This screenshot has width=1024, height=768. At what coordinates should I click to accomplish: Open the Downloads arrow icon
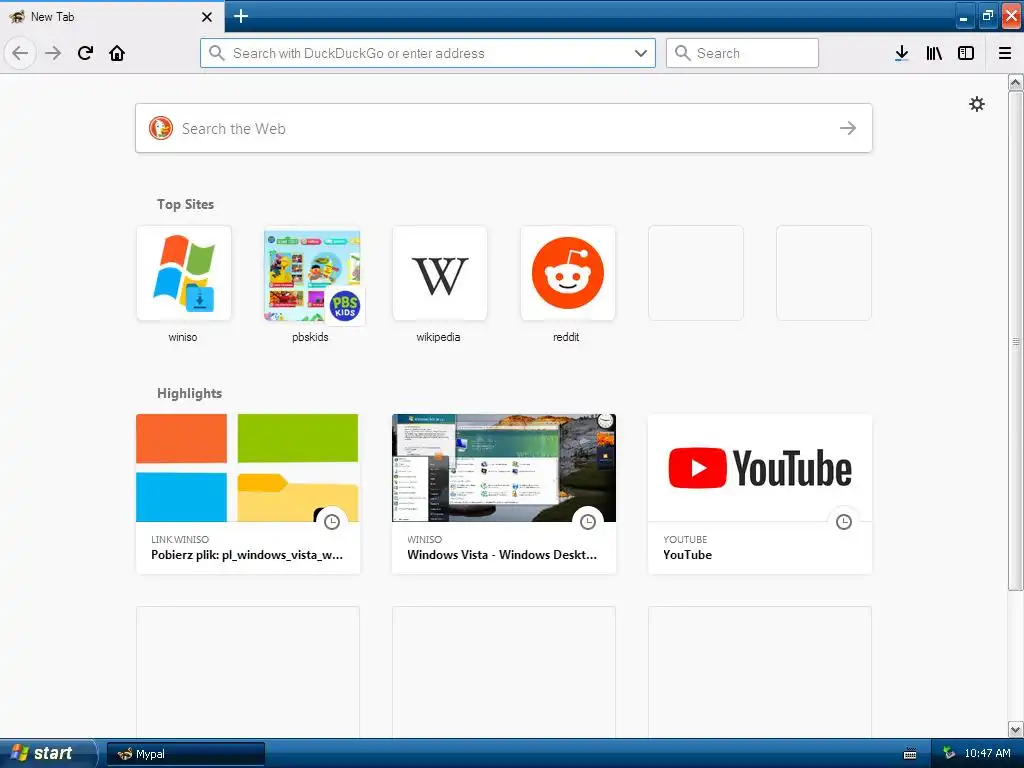click(902, 53)
